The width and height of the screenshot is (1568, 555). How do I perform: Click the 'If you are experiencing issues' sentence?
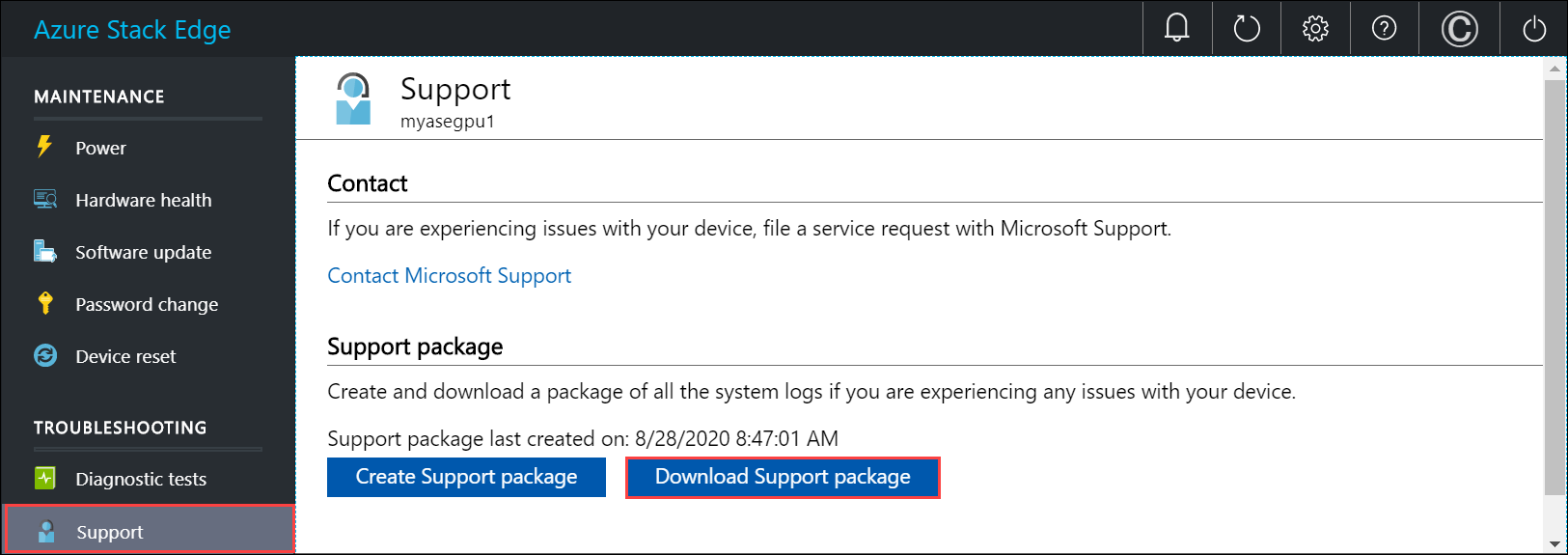(x=749, y=229)
